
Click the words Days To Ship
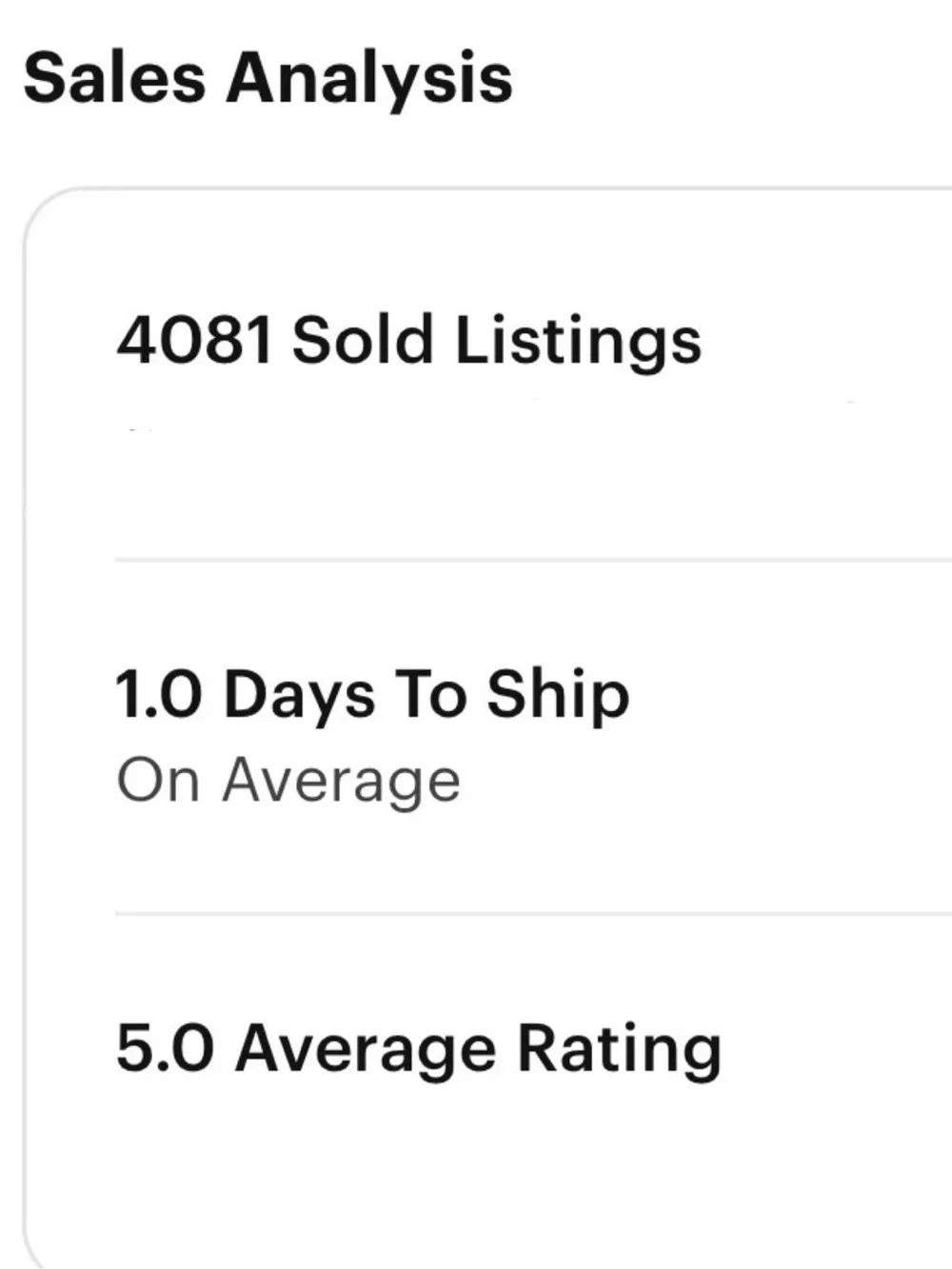point(426,695)
